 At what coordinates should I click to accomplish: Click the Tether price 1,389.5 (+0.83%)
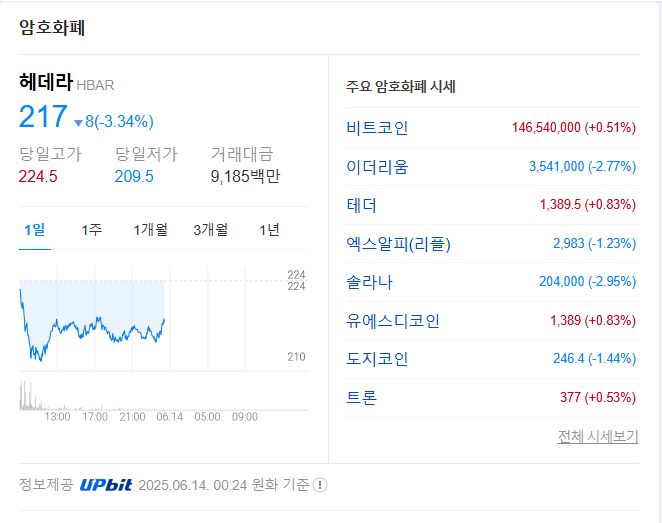coord(588,205)
